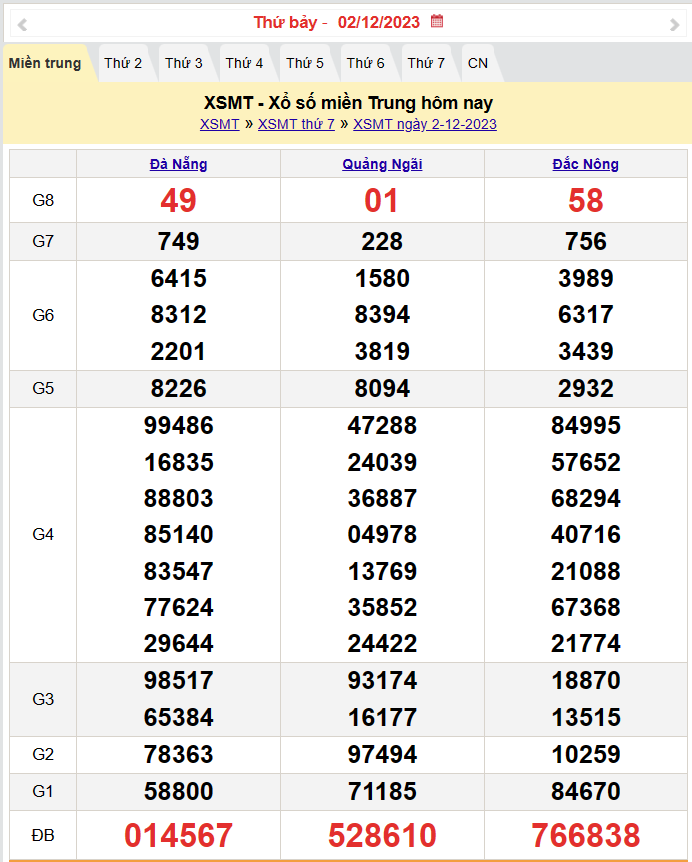Open the Đà Nẵng province link

[178, 164]
